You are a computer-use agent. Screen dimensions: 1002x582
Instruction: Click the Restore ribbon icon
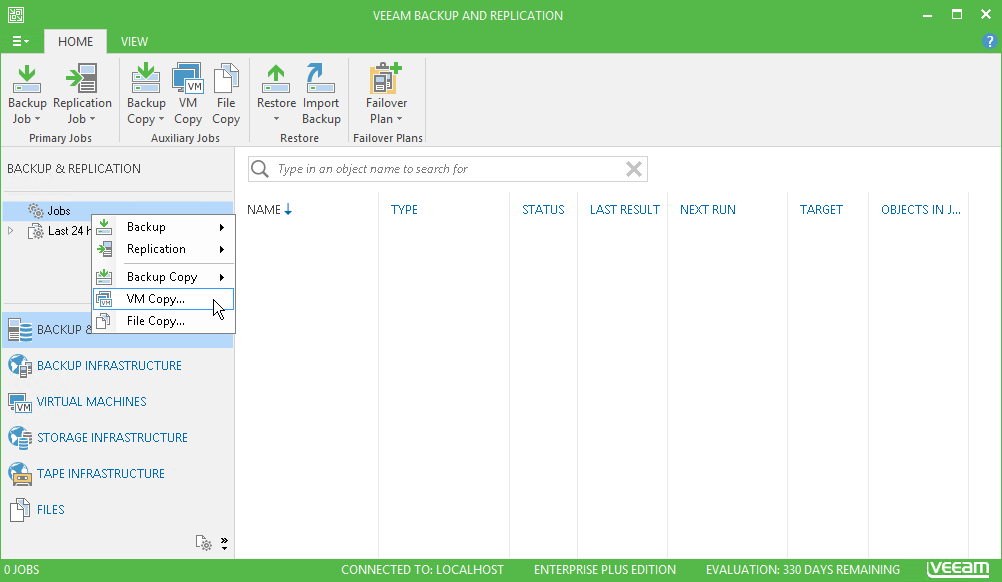(276, 79)
